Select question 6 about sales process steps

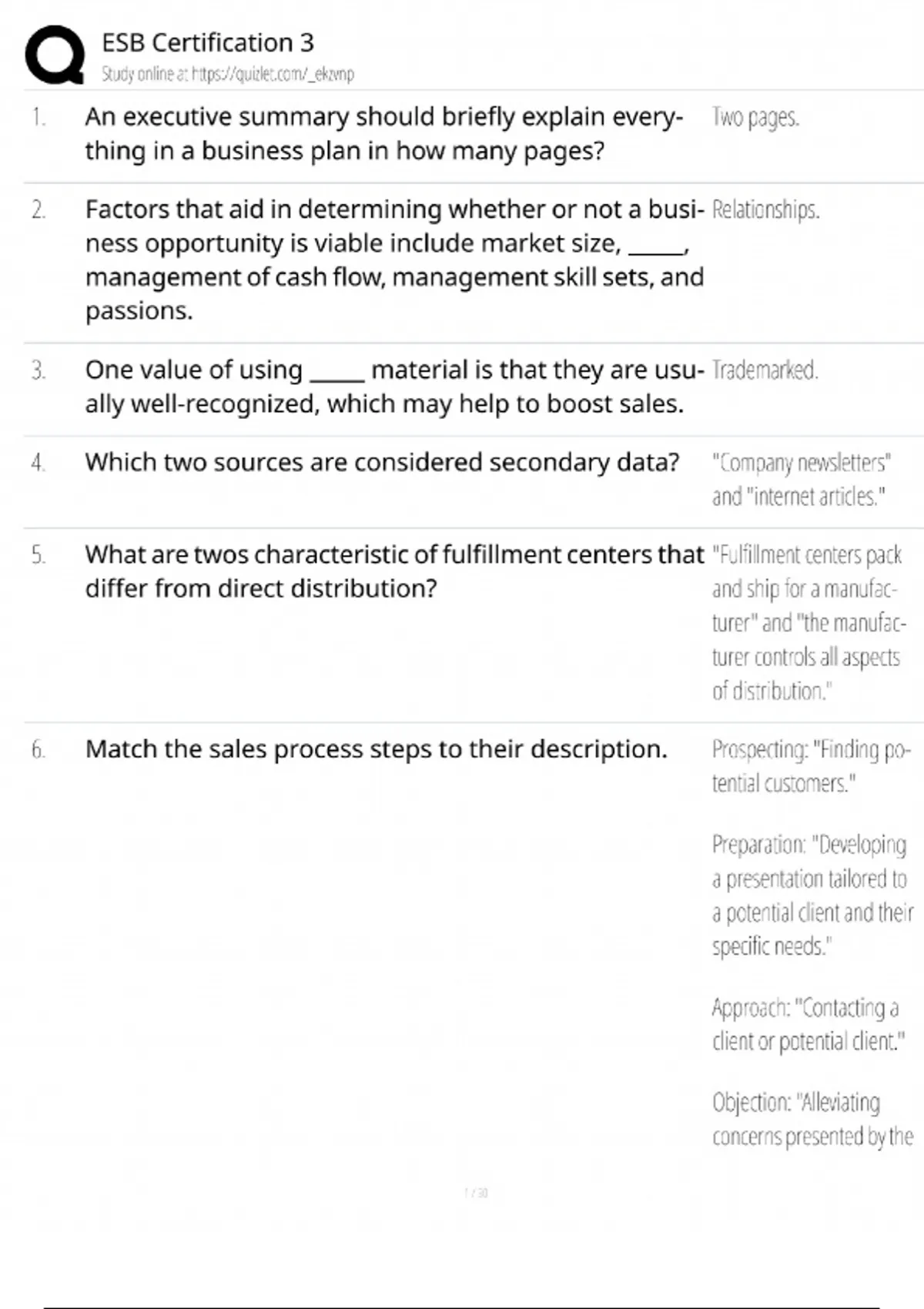click(376, 749)
